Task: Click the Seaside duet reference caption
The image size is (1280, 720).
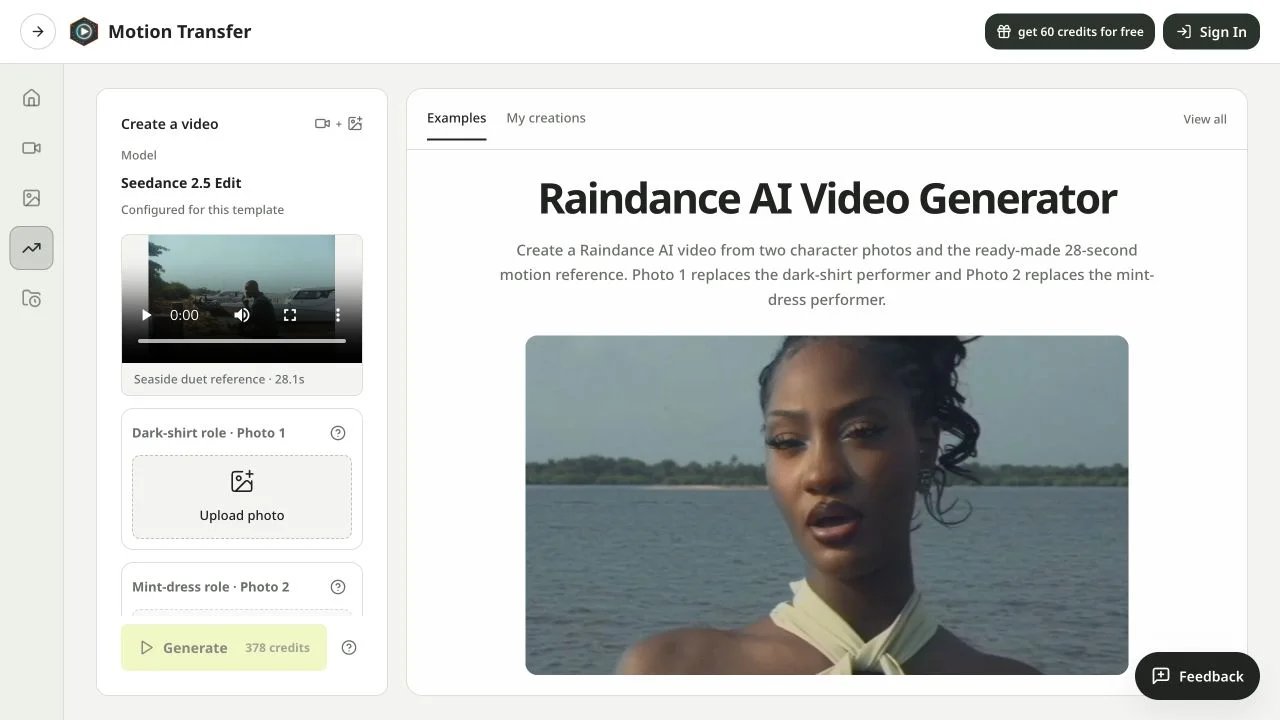Action: point(219,380)
